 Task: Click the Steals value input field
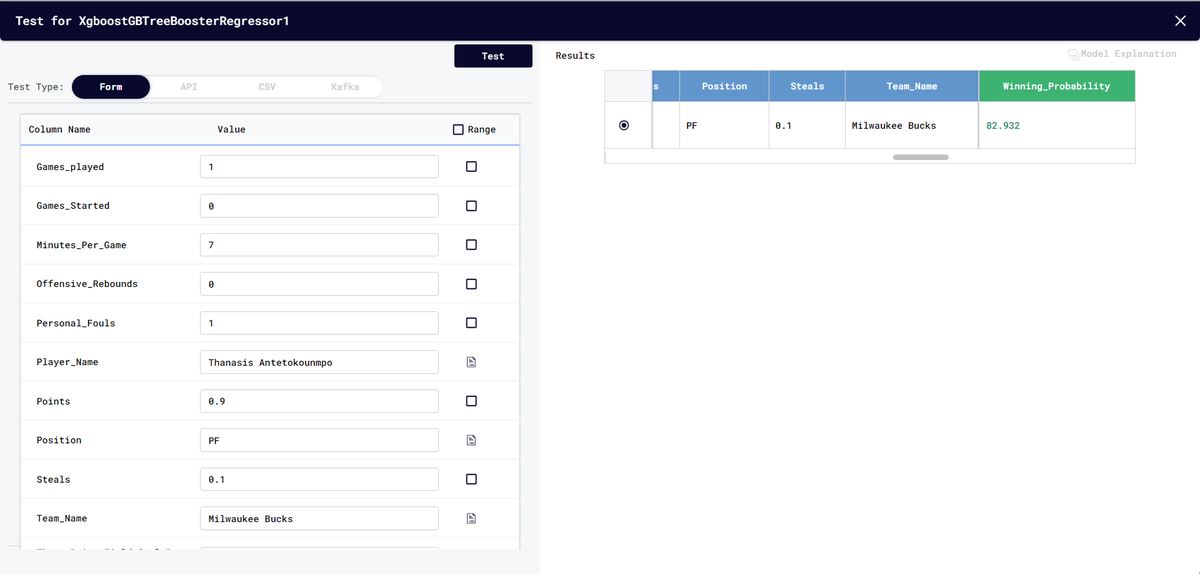tap(319, 479)
